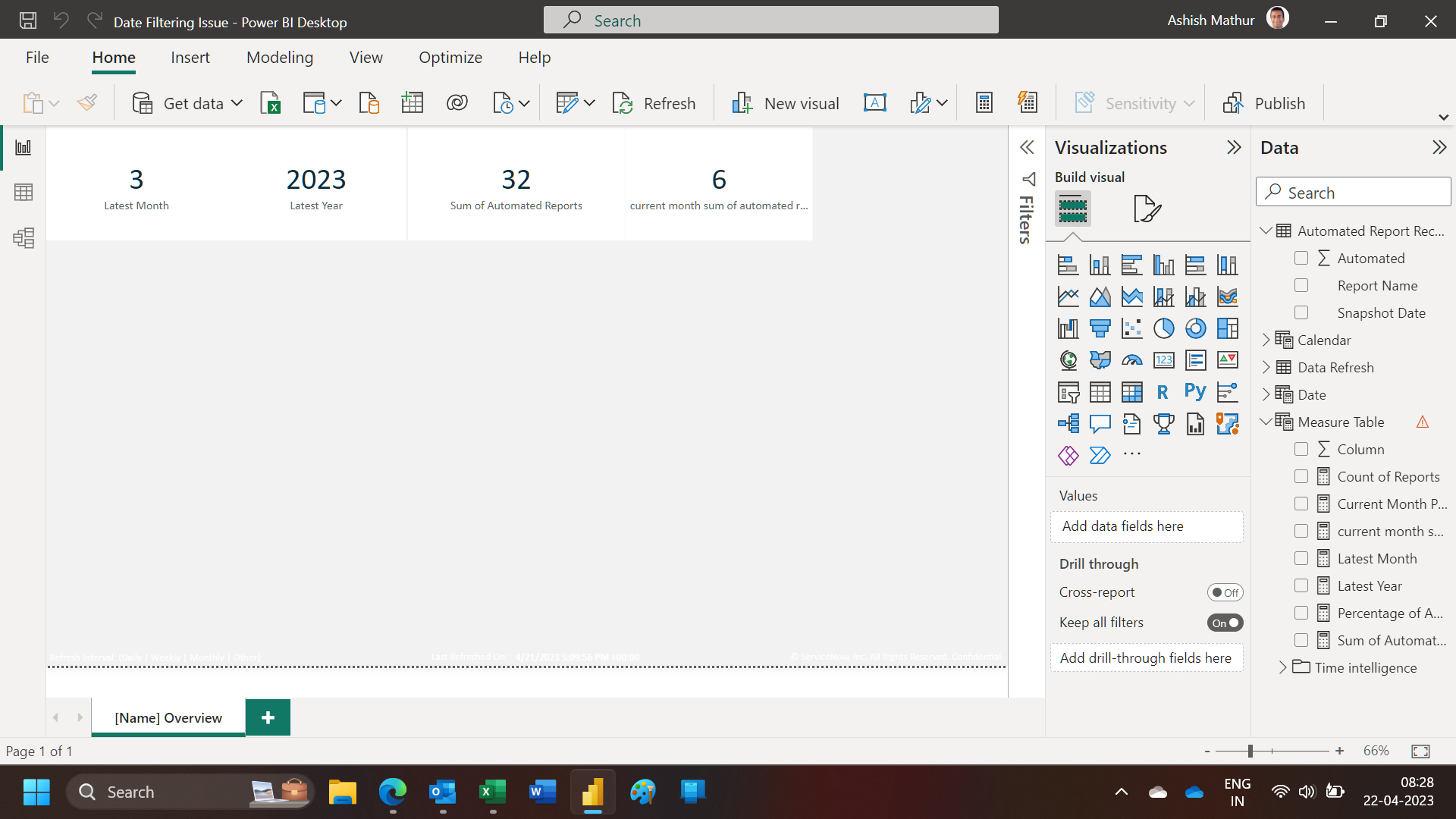Turn off Keep all filters switch

pyautogui.click(x=1225, y=623)
